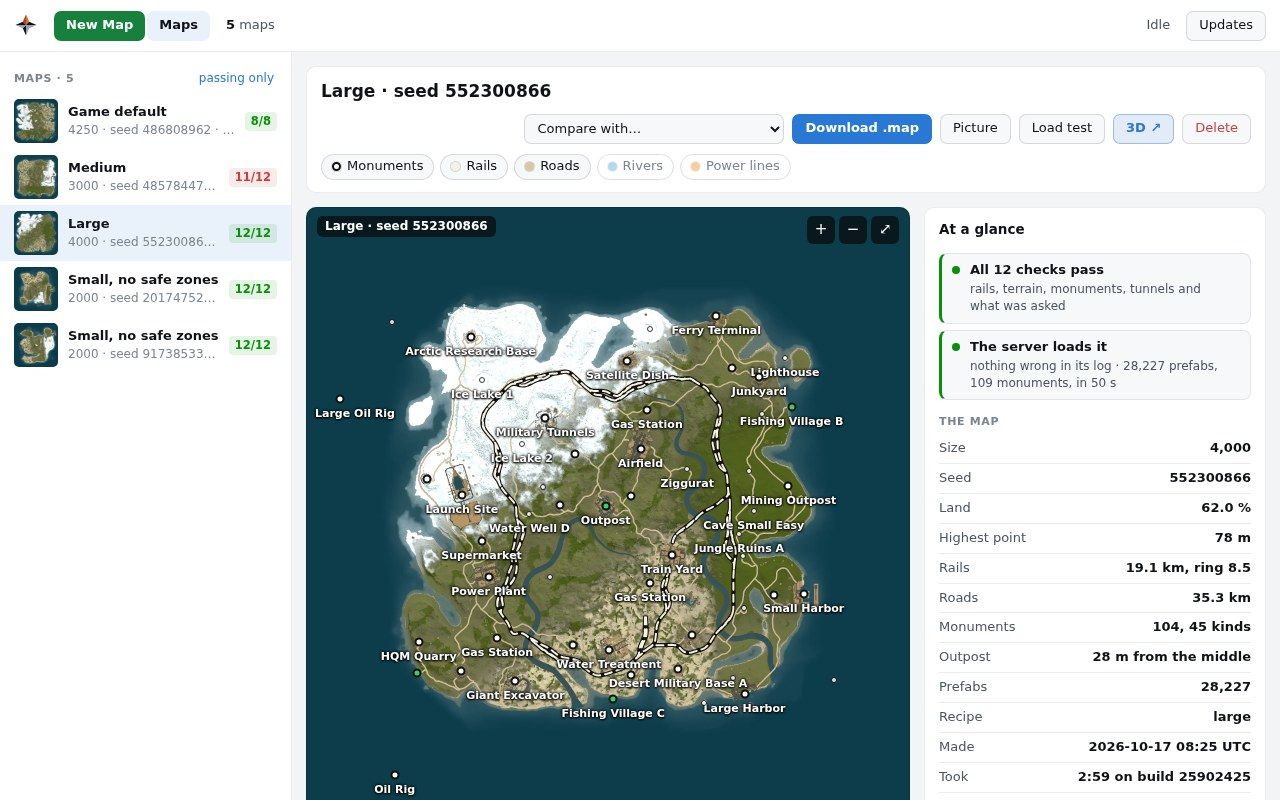Run the Load test button
1280x800 pixels.
(1062, 129)
